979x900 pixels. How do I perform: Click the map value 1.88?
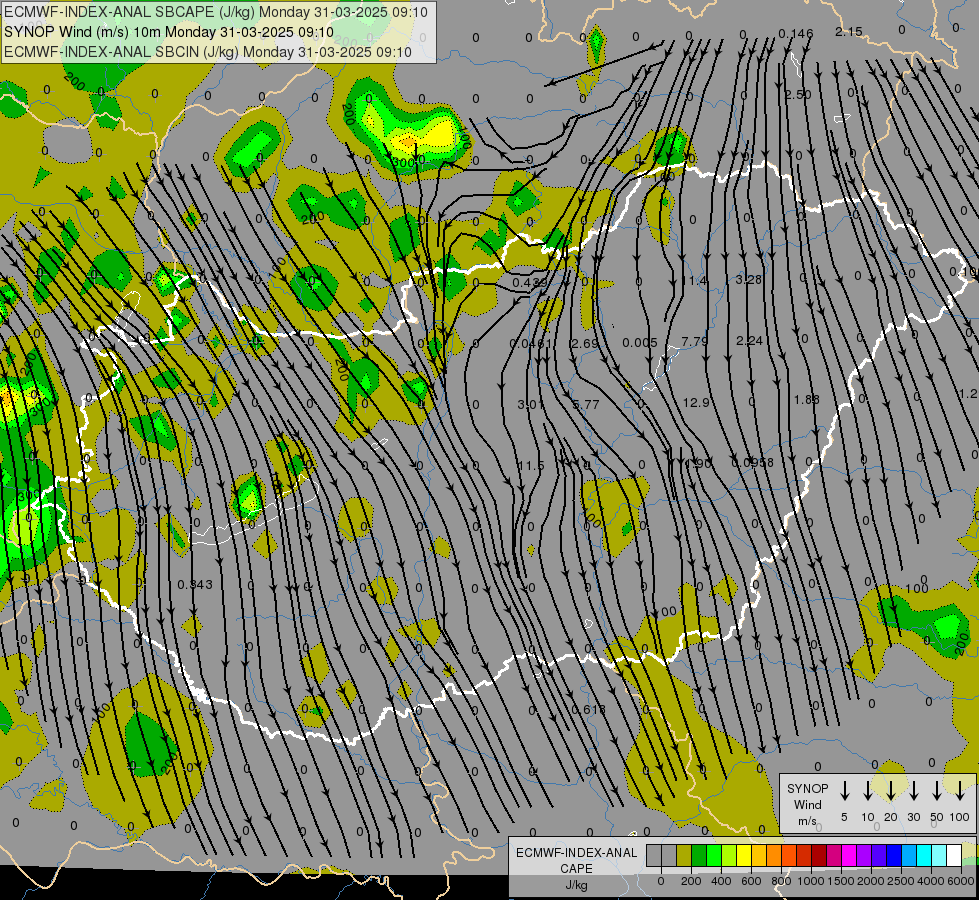point(807,399)
